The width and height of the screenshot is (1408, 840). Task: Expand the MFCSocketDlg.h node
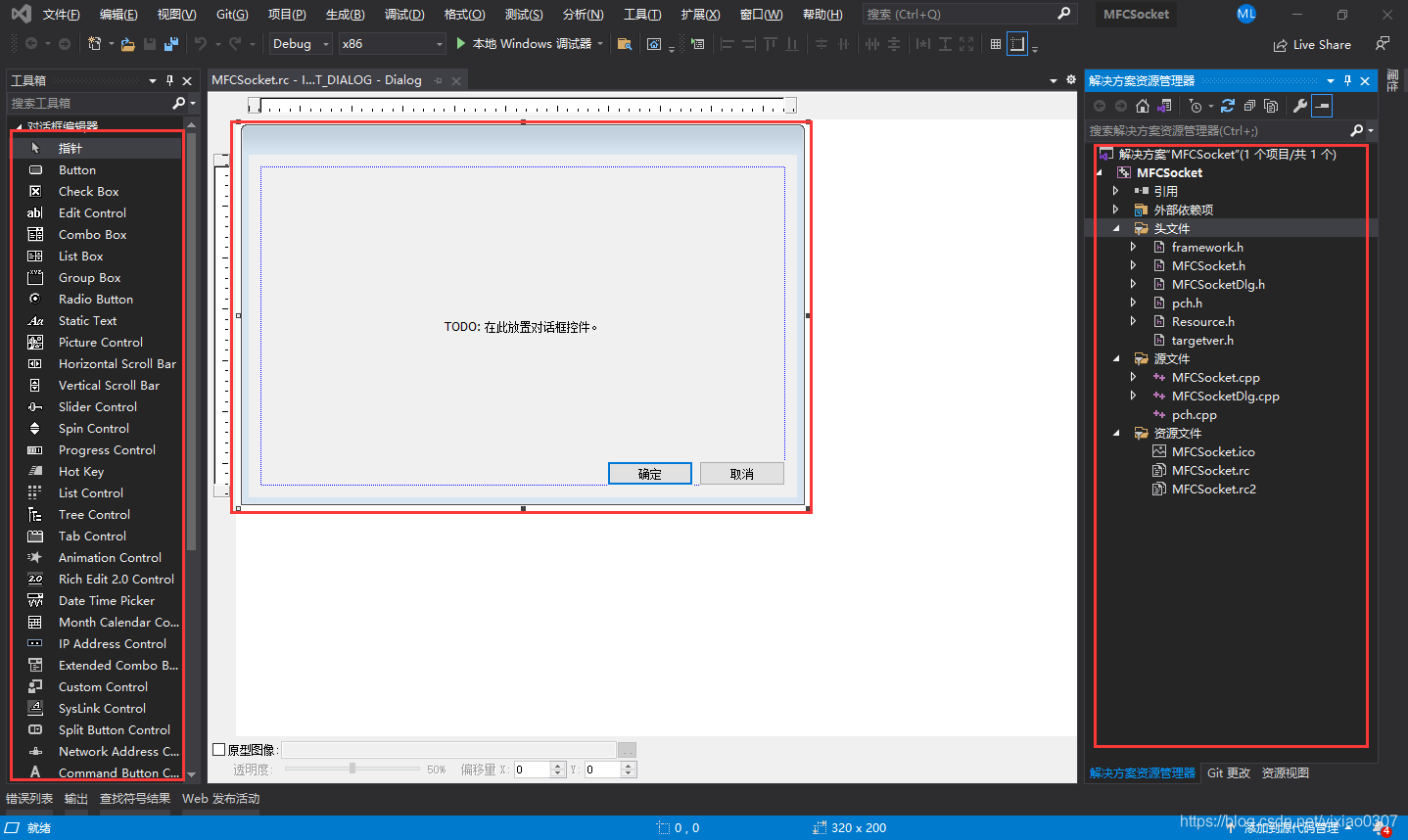click(1134, 284)
